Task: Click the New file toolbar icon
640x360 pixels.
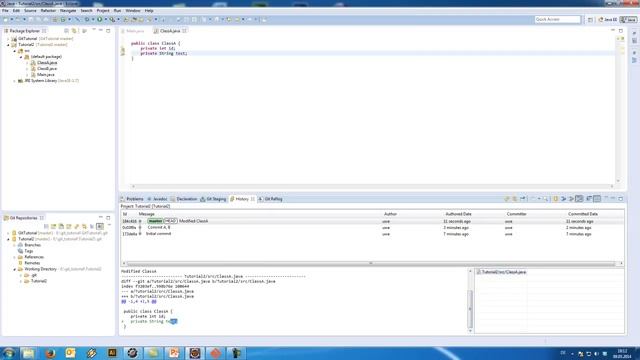Action: pyautogui.click(x=6, y=20)
